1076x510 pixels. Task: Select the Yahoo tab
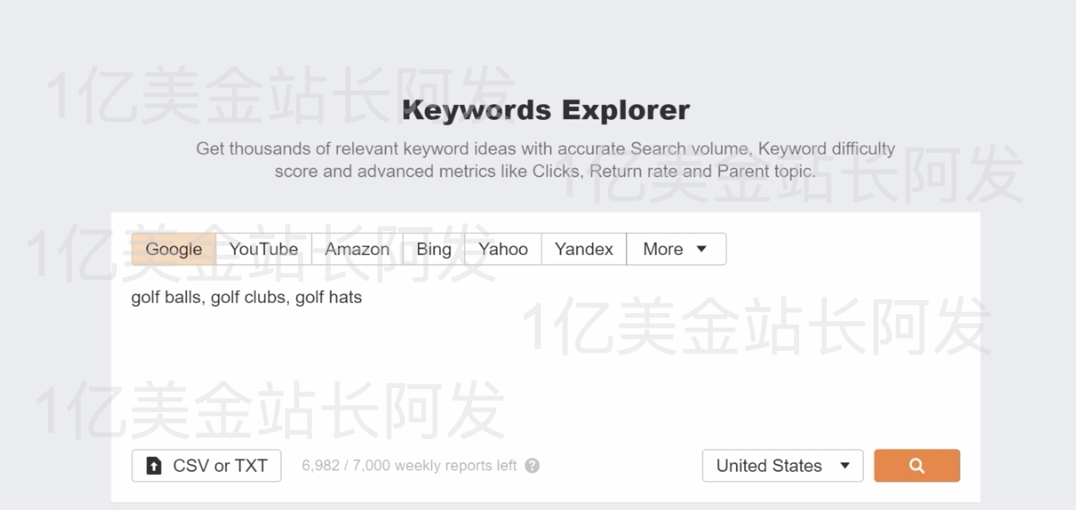point(503,249)
